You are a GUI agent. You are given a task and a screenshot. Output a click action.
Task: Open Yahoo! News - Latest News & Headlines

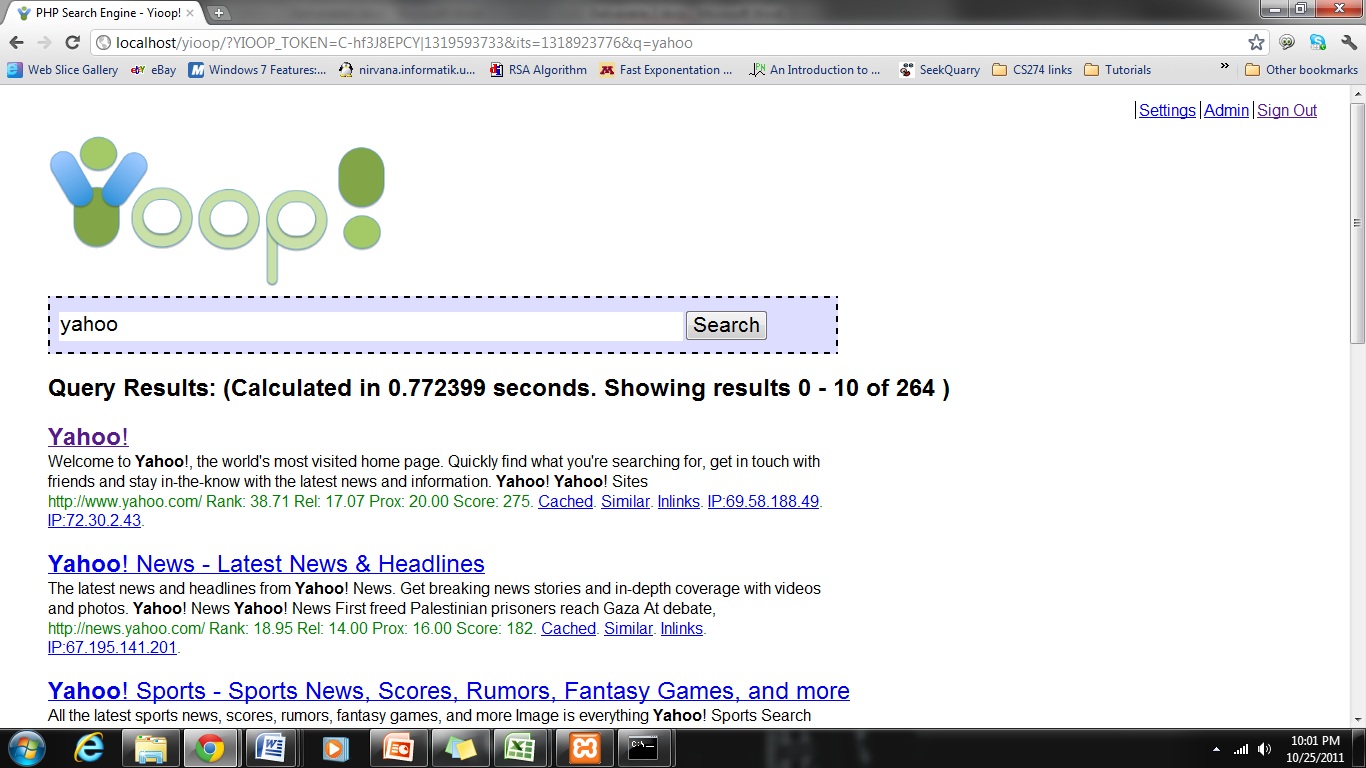pyautogui.click(x=266, y=564)
